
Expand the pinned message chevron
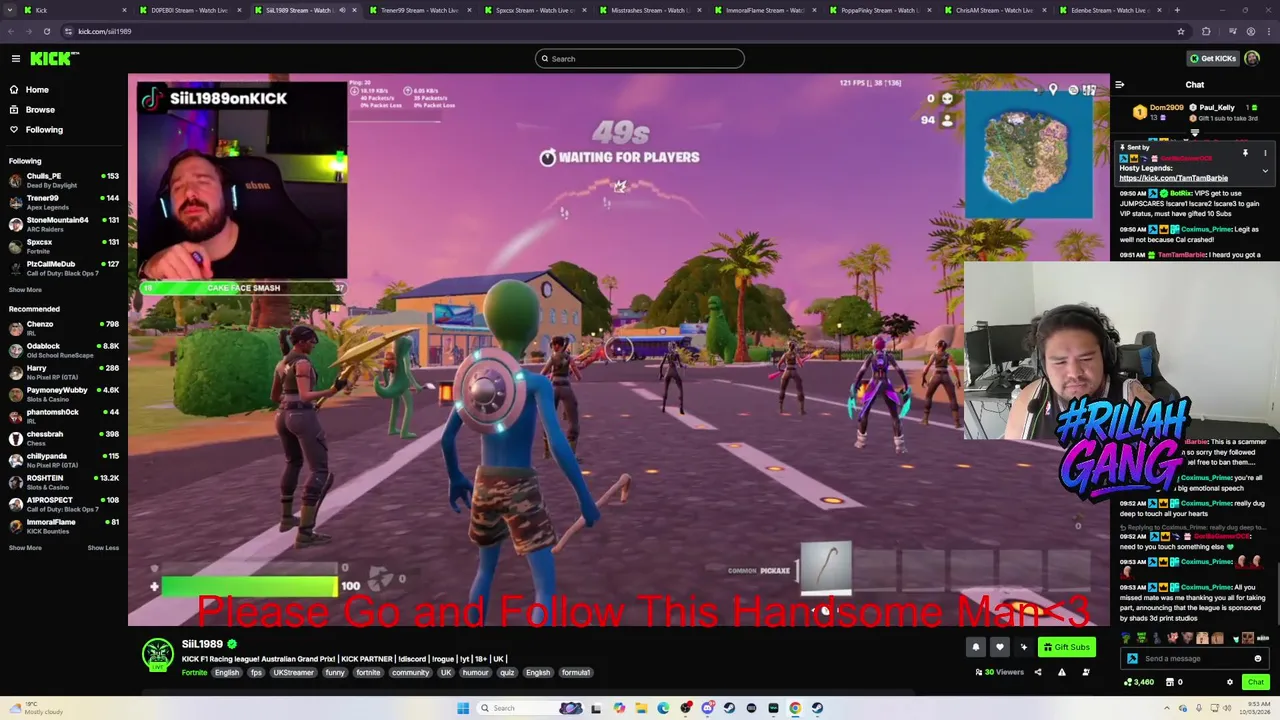pyautogui.click(x=1265, y=171)
